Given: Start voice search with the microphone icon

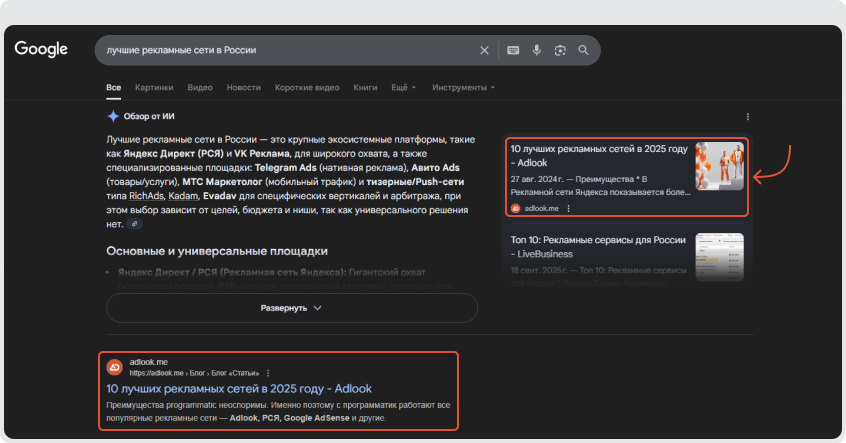Looking at the screenshot, I should (537, 50).
